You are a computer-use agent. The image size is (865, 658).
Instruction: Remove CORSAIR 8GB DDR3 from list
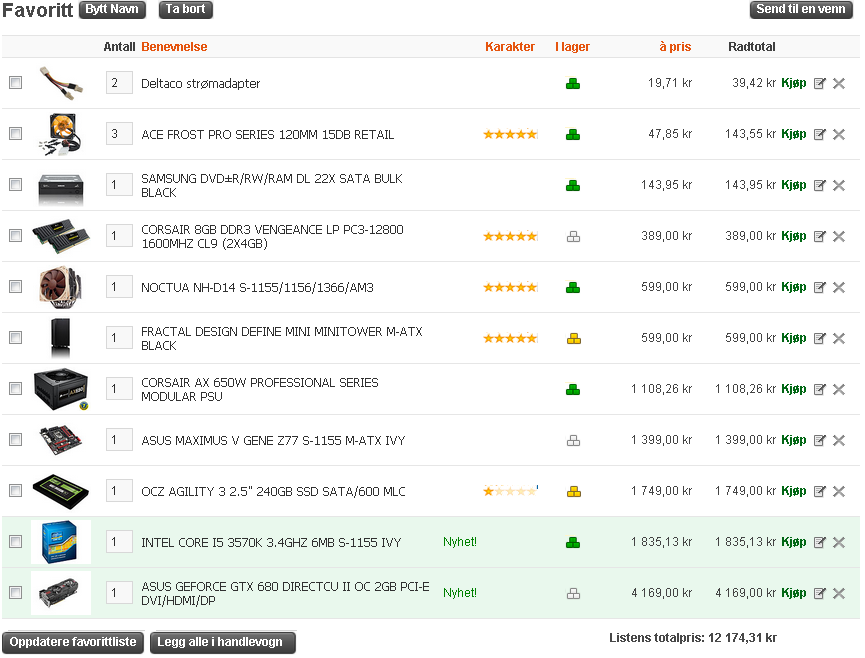click(x=839, y=236)
